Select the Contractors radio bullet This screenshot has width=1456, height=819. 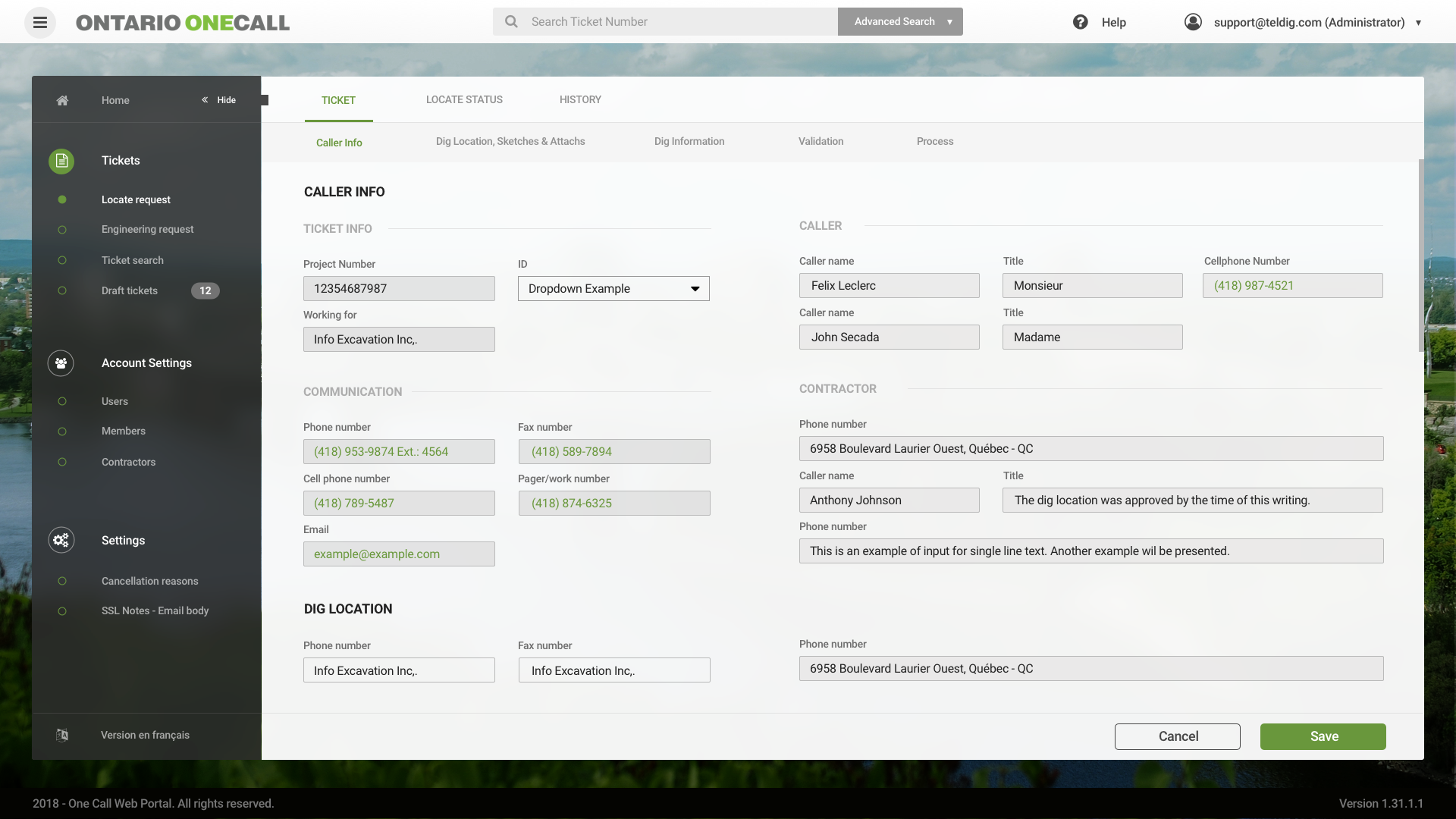(x=62, y=462)
